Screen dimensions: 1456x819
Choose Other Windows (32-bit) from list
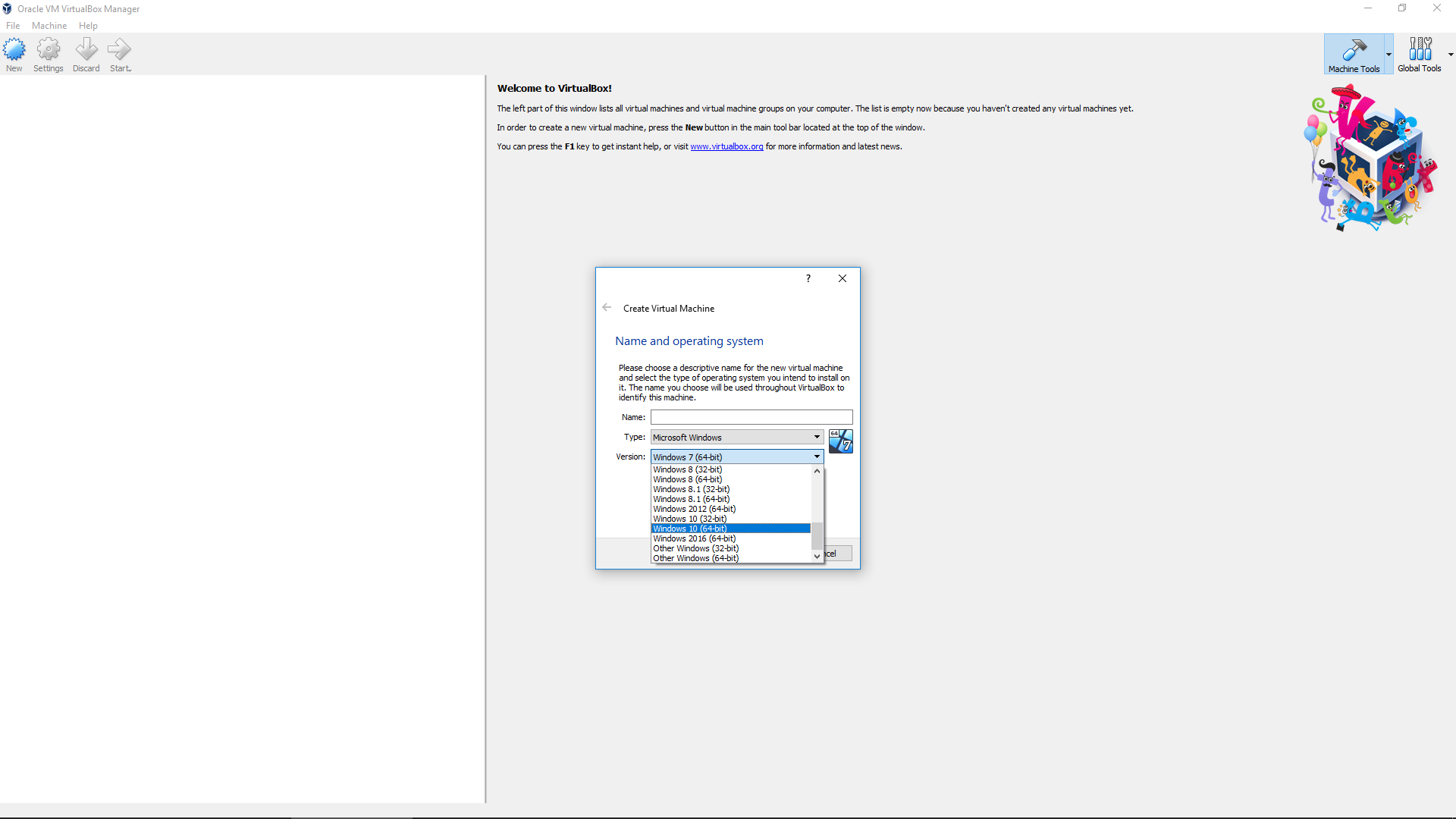point(731,549)
